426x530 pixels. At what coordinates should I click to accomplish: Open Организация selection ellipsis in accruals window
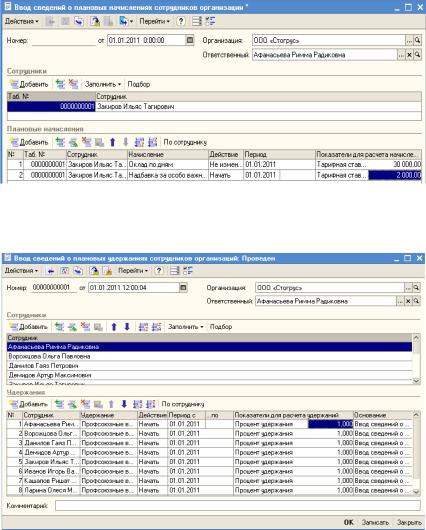[x=409, y=40]
